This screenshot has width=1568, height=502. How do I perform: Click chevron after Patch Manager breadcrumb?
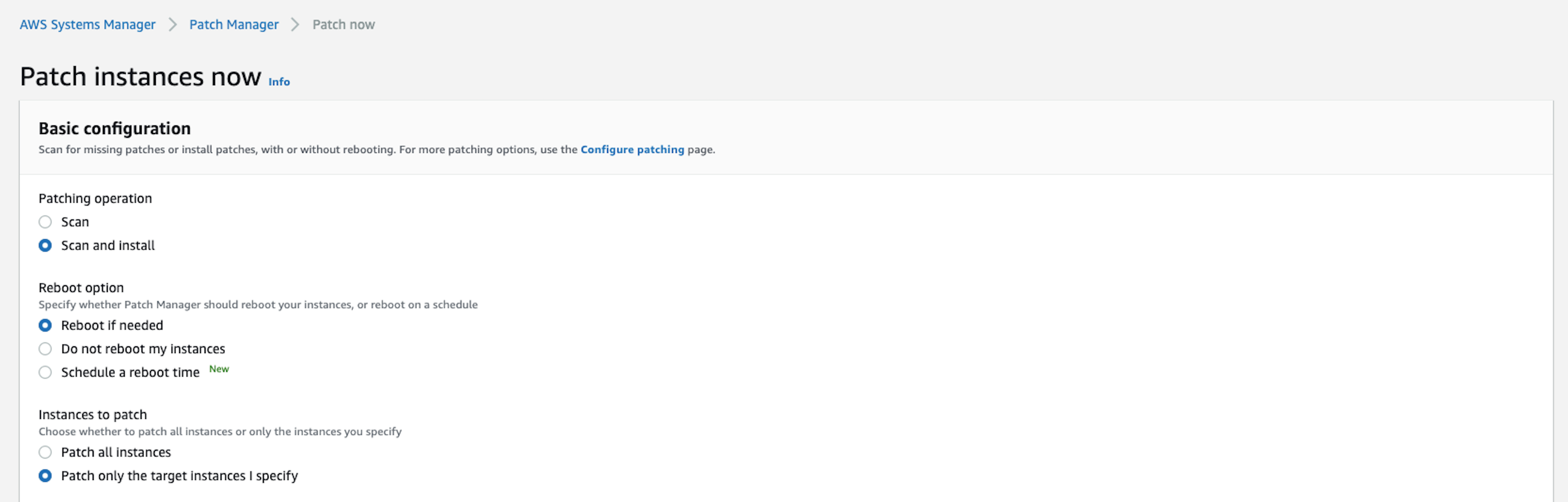tap(295, 24)
